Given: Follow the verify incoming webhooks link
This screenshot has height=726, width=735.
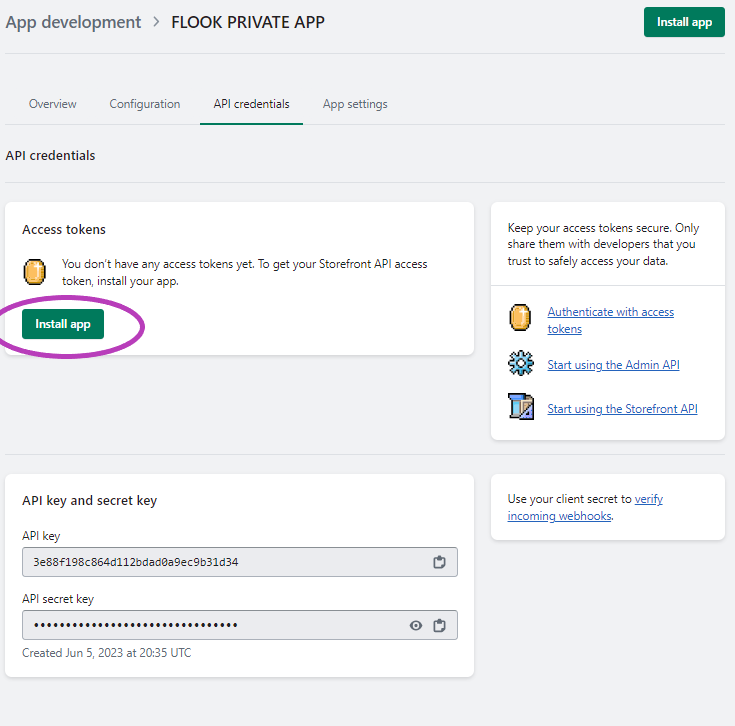Looking at the screenshot, I should pyautogui.click(x=585, y=508).
